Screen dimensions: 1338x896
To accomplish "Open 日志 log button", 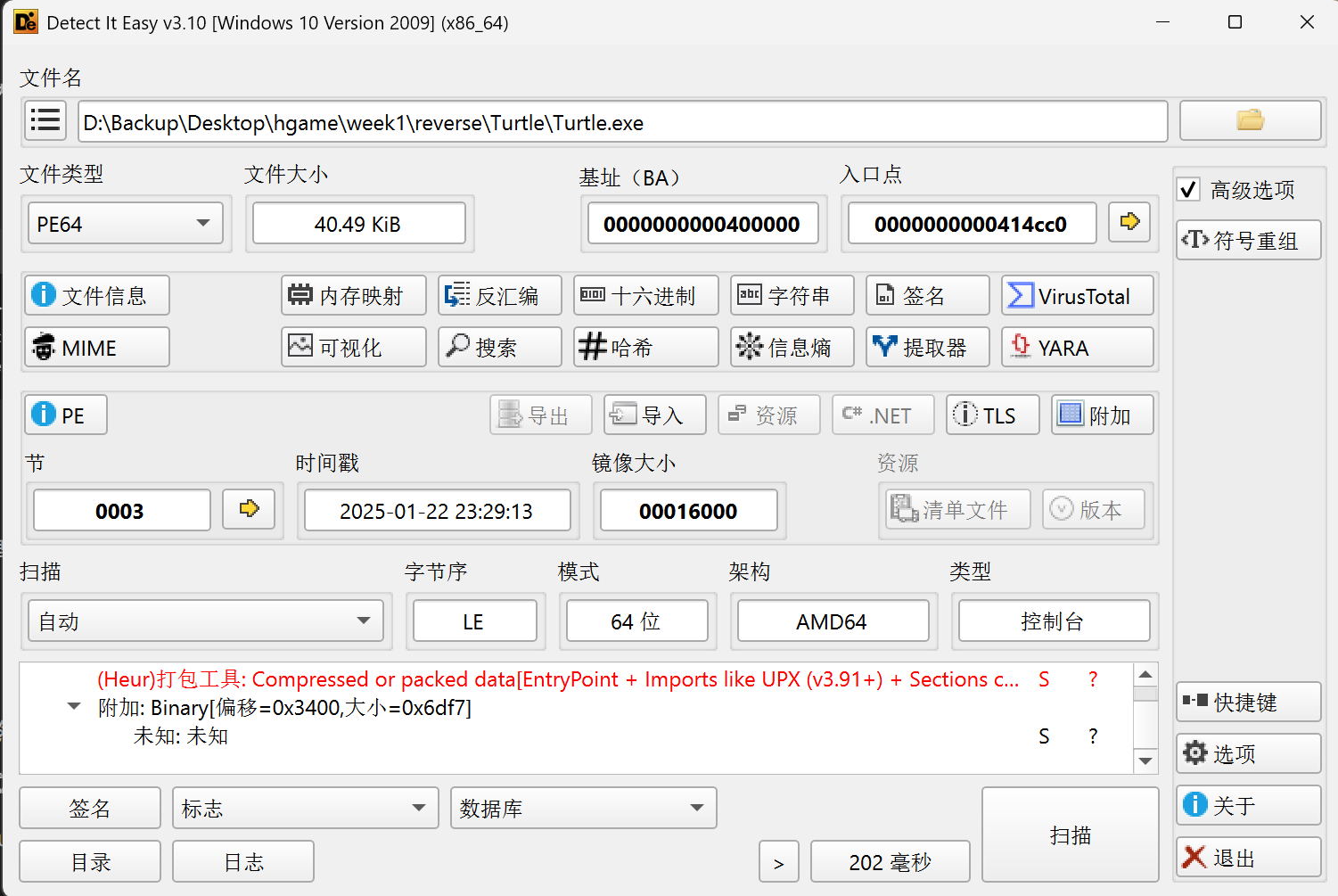I will (243, 861).
